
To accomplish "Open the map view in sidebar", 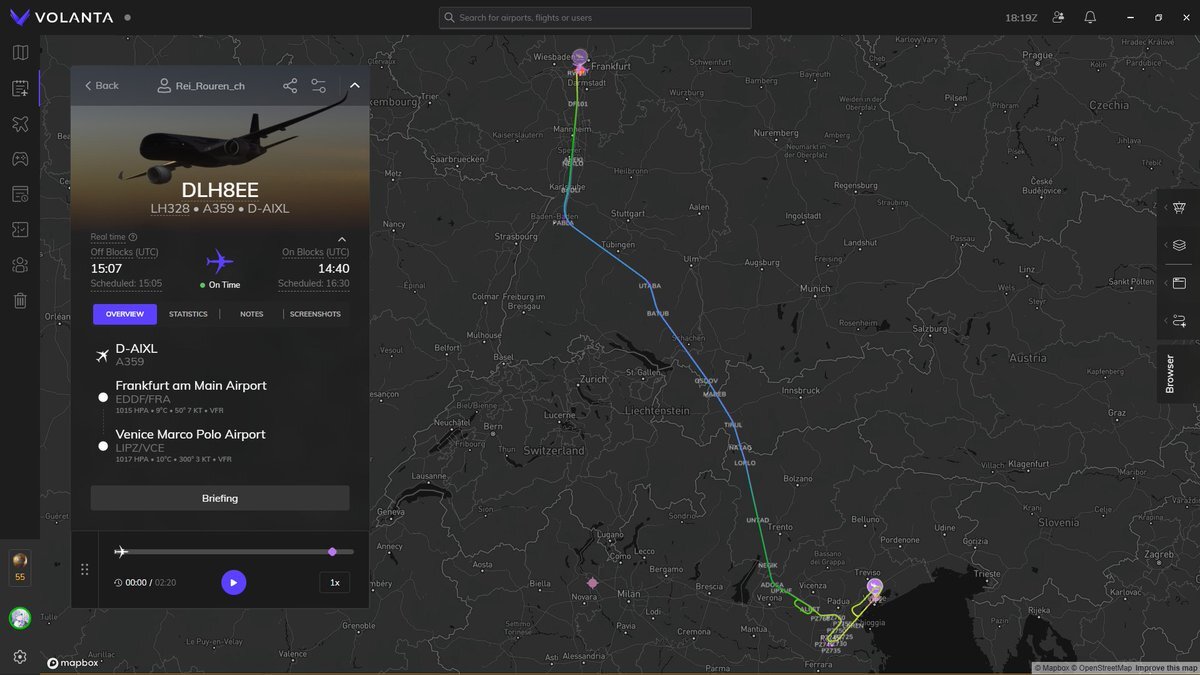I will coord(20,53).
